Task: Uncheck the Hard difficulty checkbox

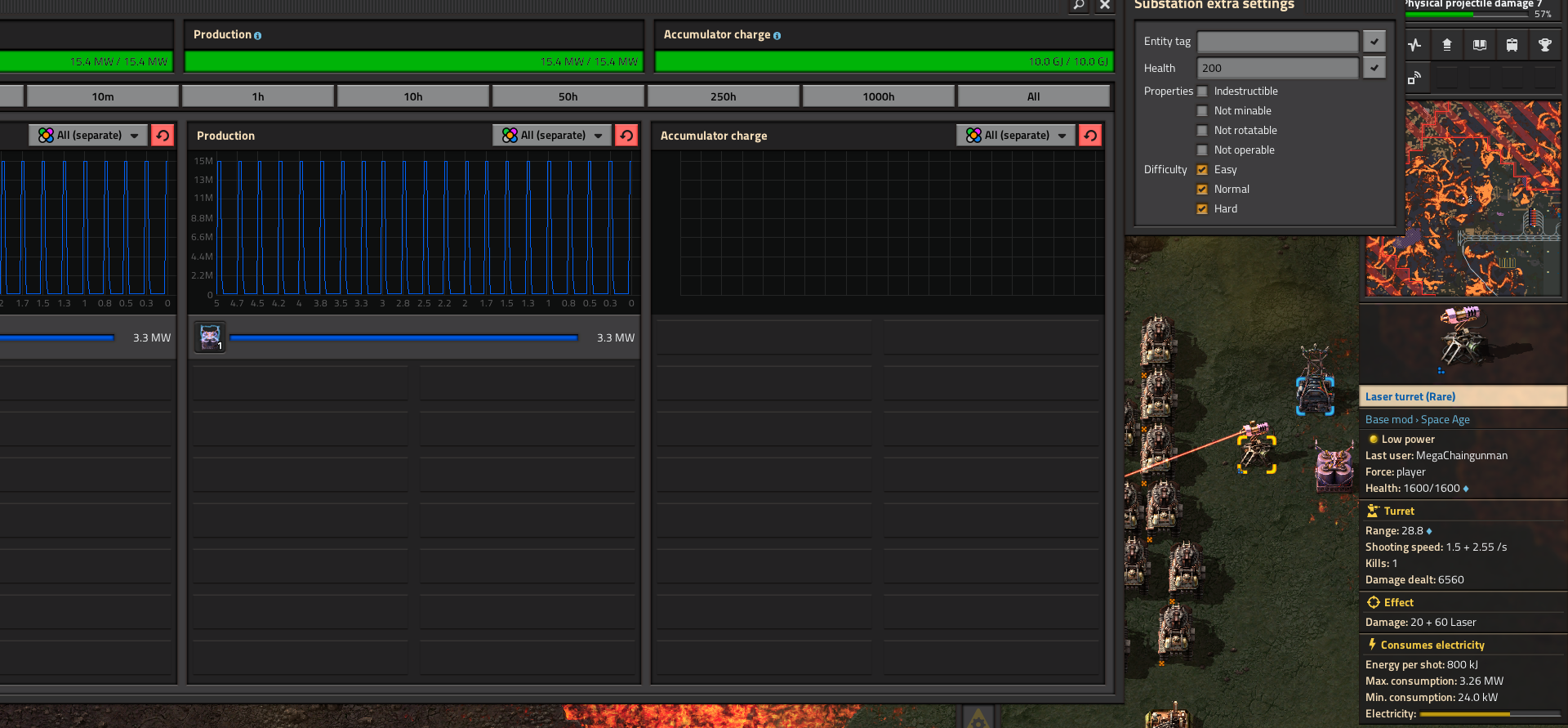Action: [1202, 209]
